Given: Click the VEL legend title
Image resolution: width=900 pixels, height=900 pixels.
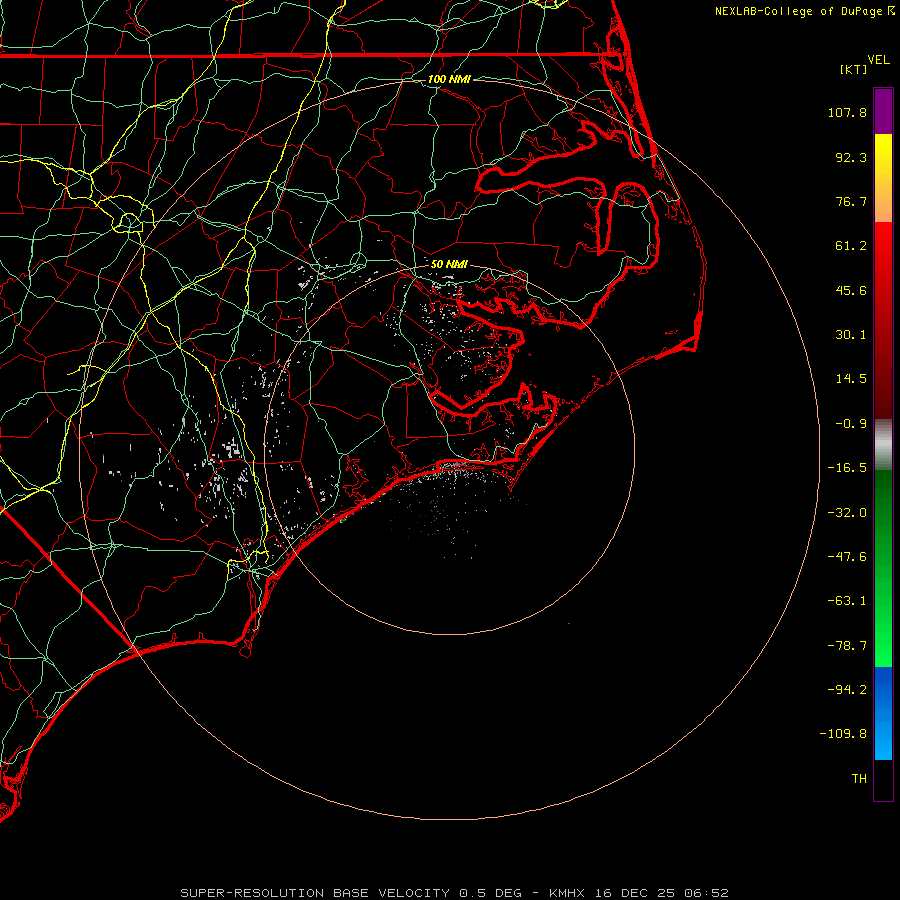Looking at the screenshot, I should point(878,60).
